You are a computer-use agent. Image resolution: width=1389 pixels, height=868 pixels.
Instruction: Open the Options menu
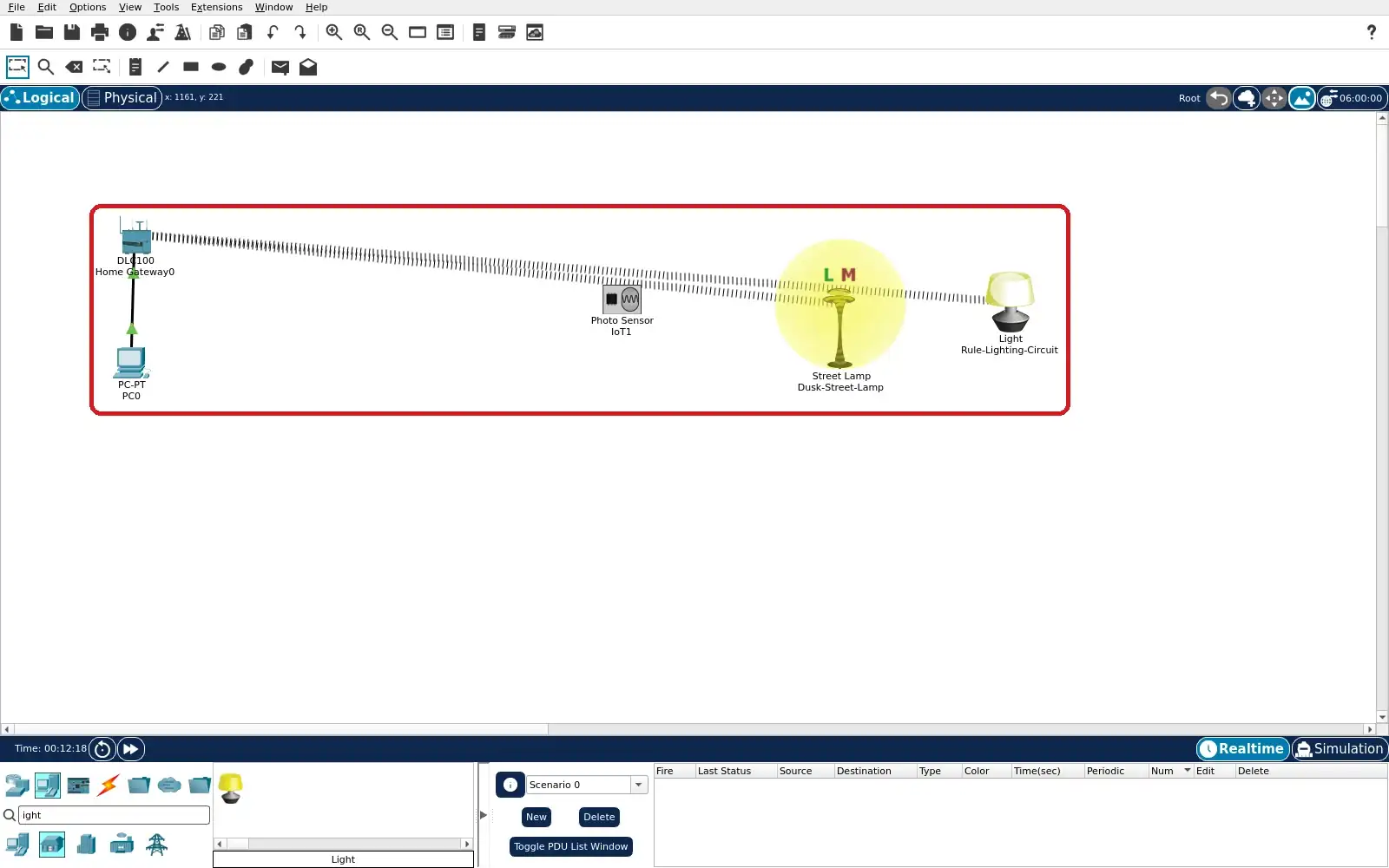click(88, 7)
